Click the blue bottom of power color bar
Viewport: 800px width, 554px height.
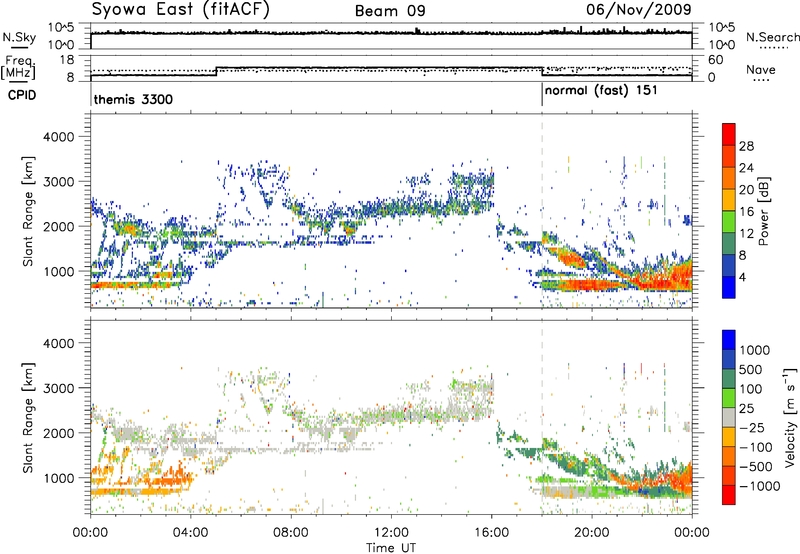point(729,290)
